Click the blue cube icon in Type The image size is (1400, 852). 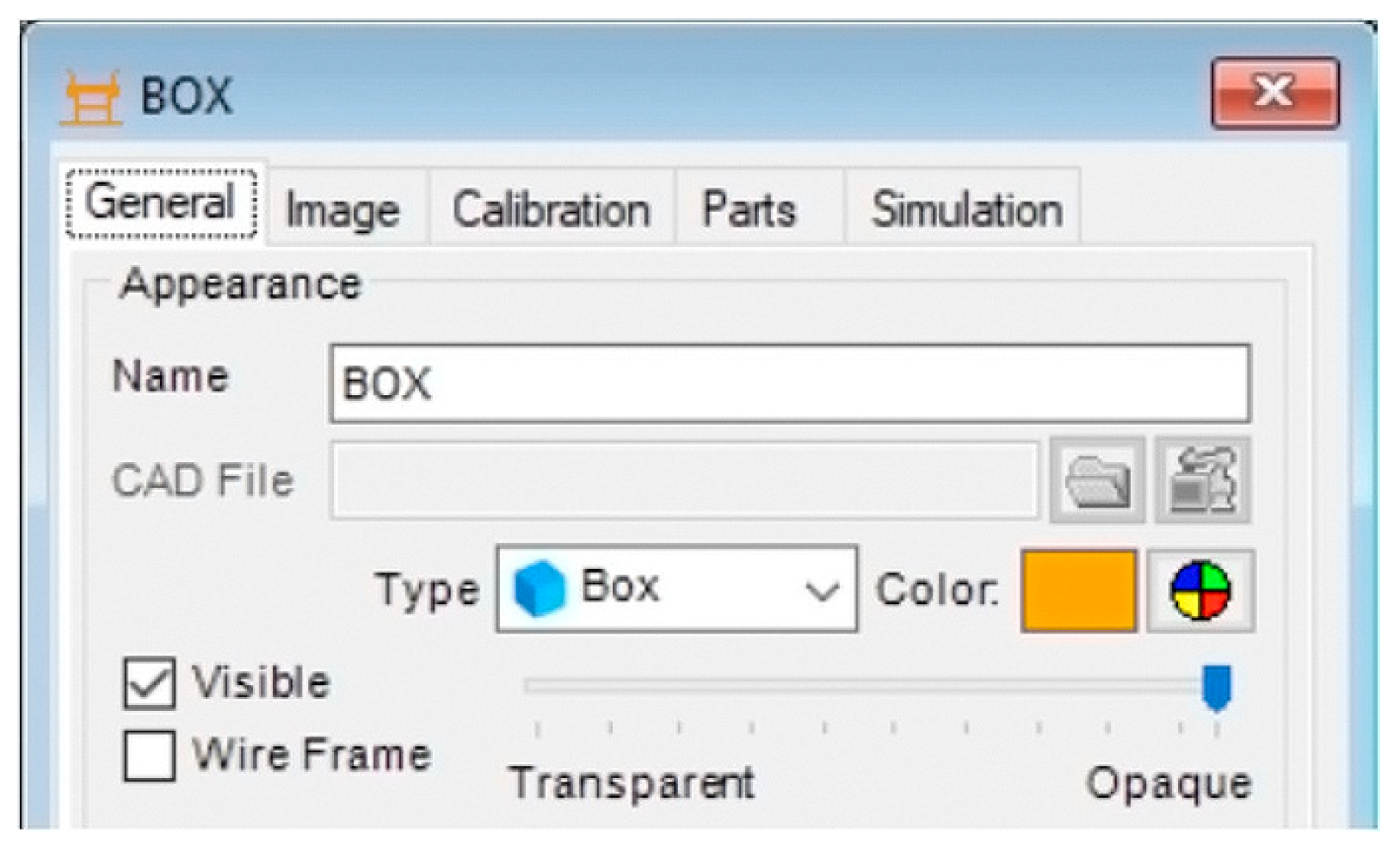[540, 590]
